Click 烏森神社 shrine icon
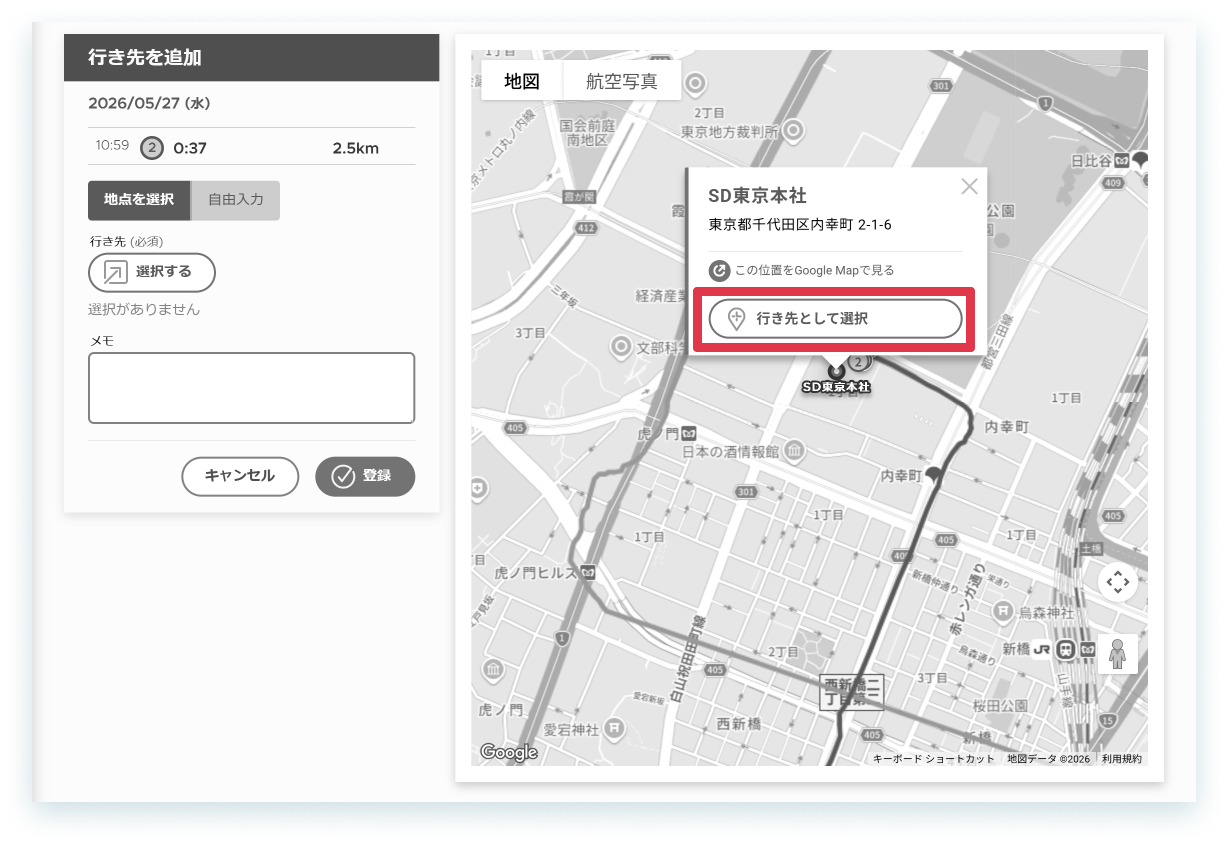The height and width of the screenshot is (844, 1228). pyautogui.click(x=1003, y=611)
